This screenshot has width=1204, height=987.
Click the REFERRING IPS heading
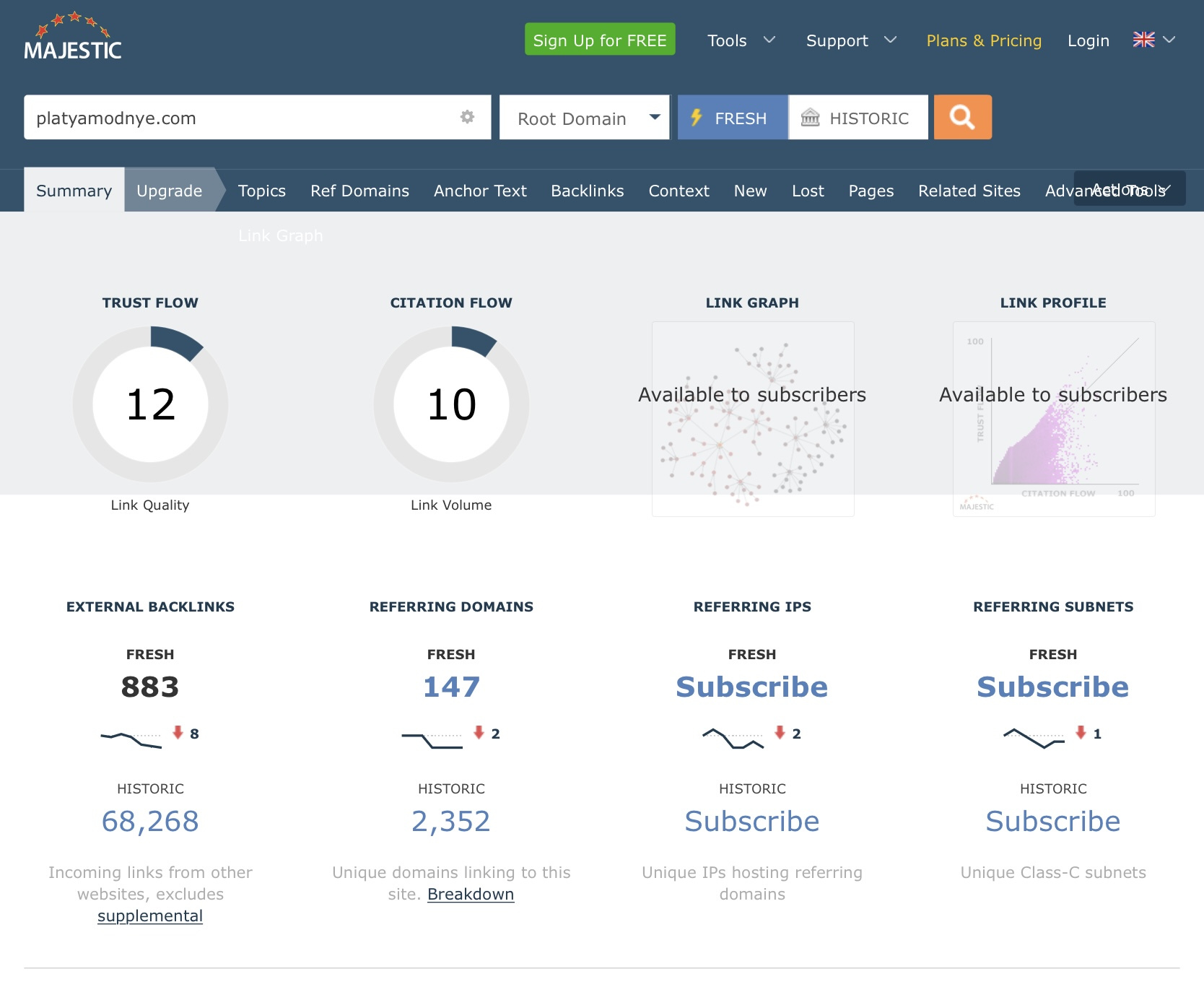tap(752, 606)
